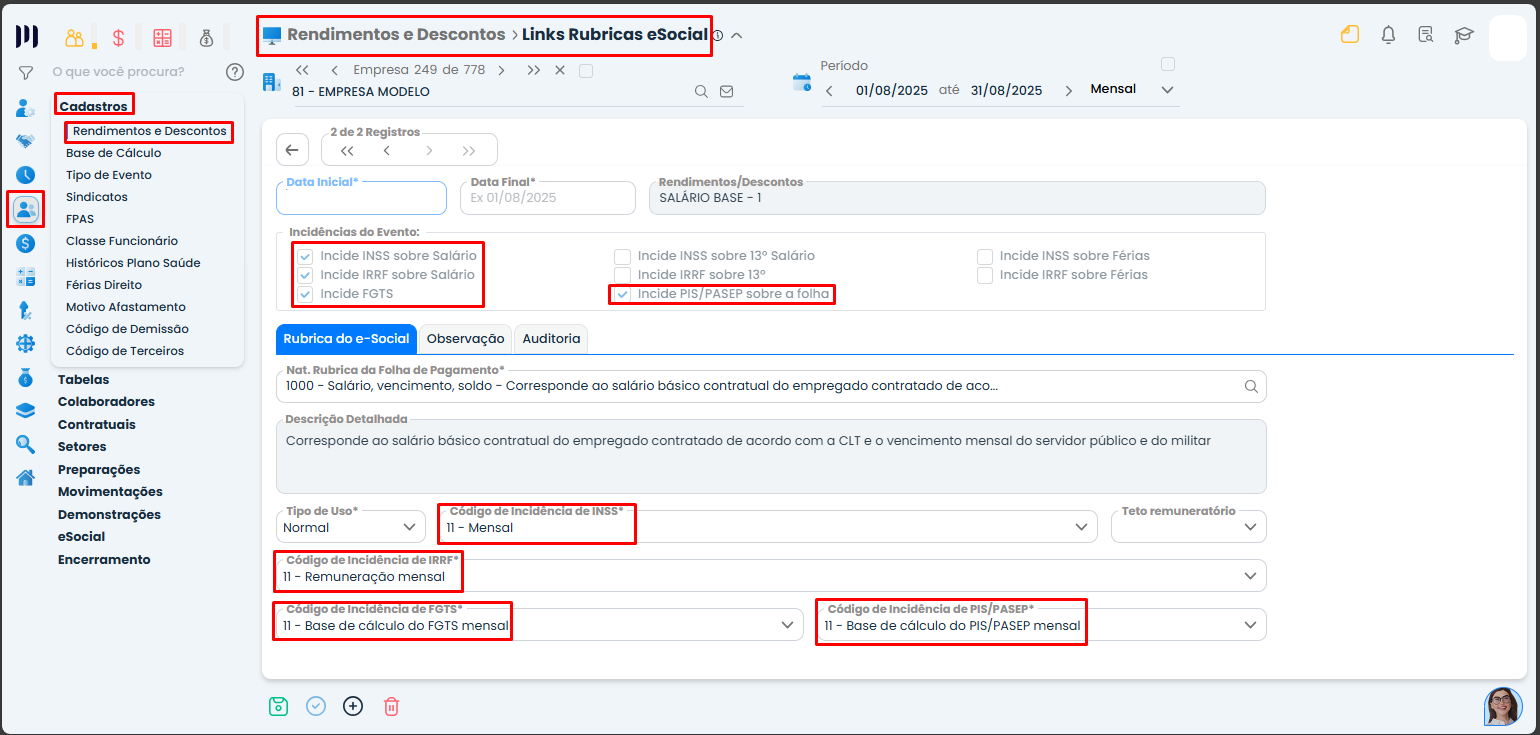1540x735 pixels.
Task: Click the Data Inicial input field
Action: 361,198
